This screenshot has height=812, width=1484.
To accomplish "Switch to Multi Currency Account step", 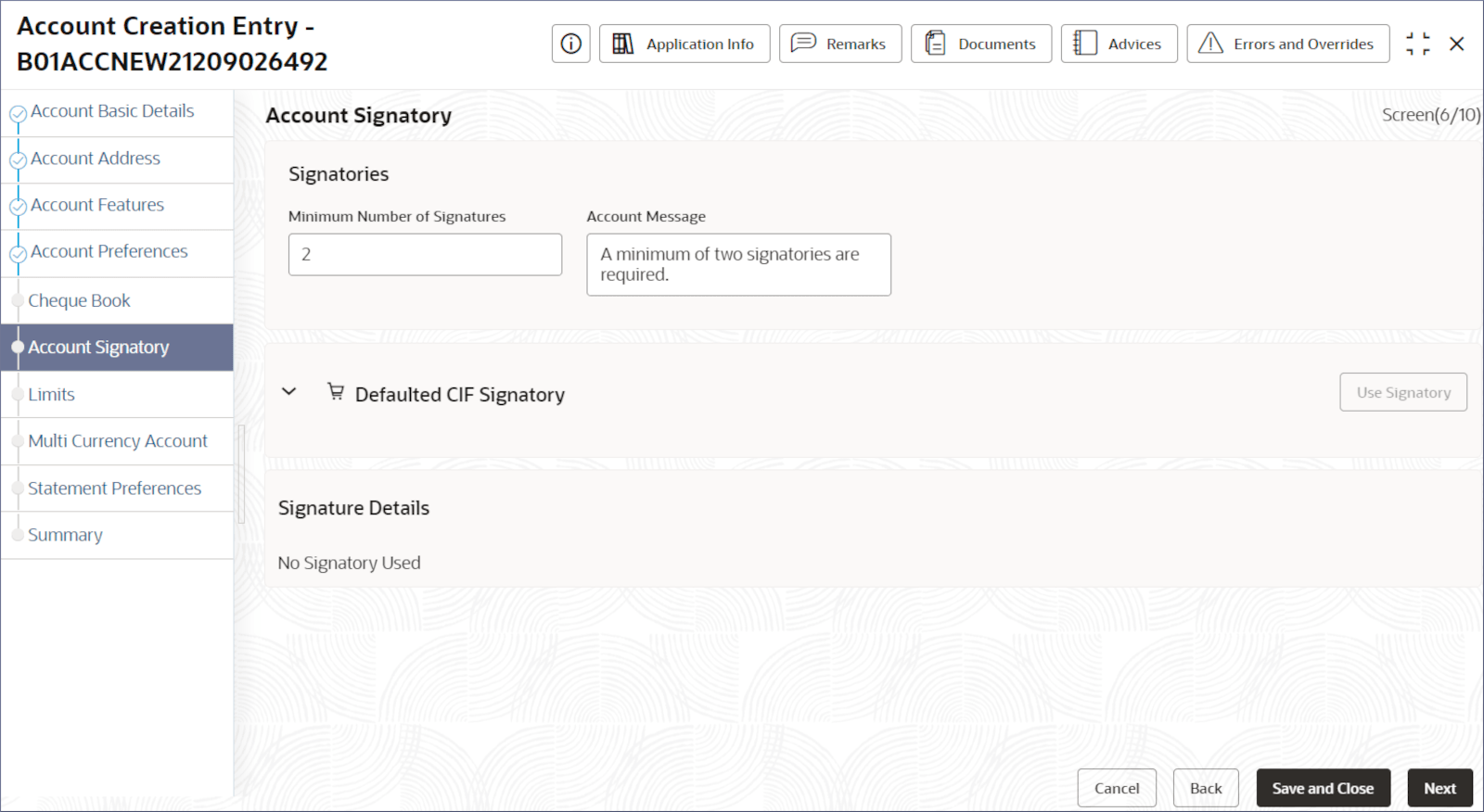I will [118, 441].
